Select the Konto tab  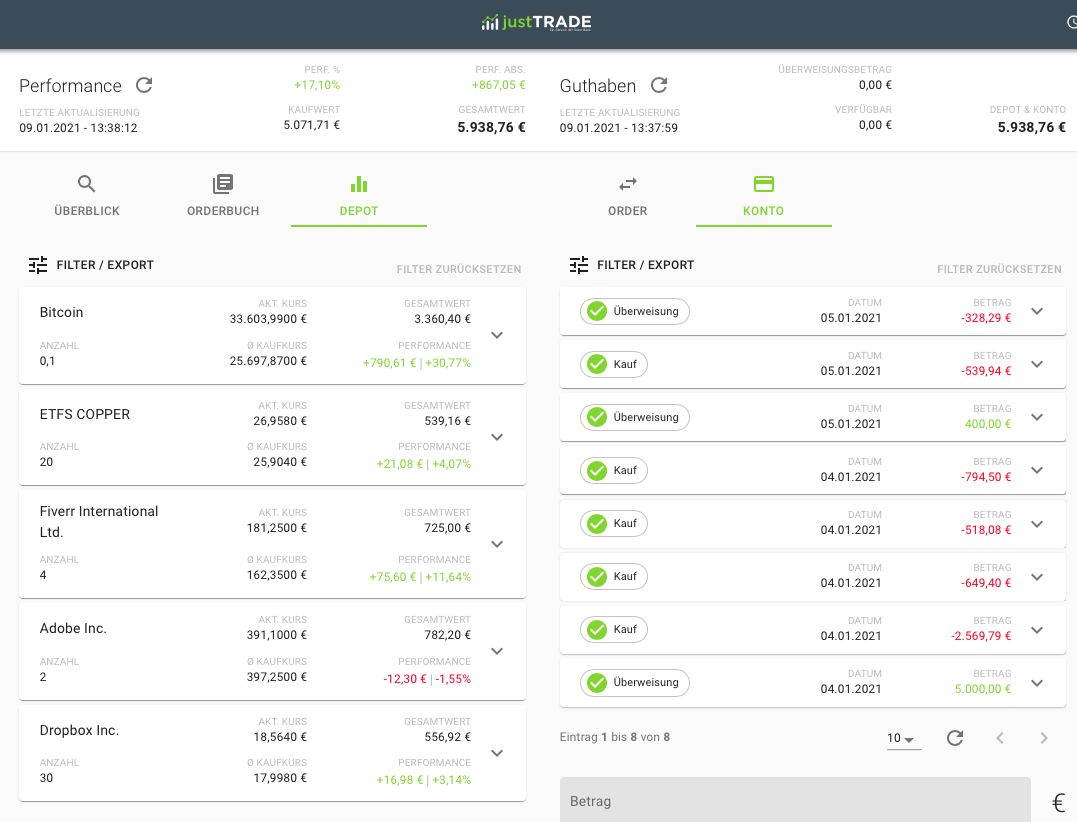point(764,196)
